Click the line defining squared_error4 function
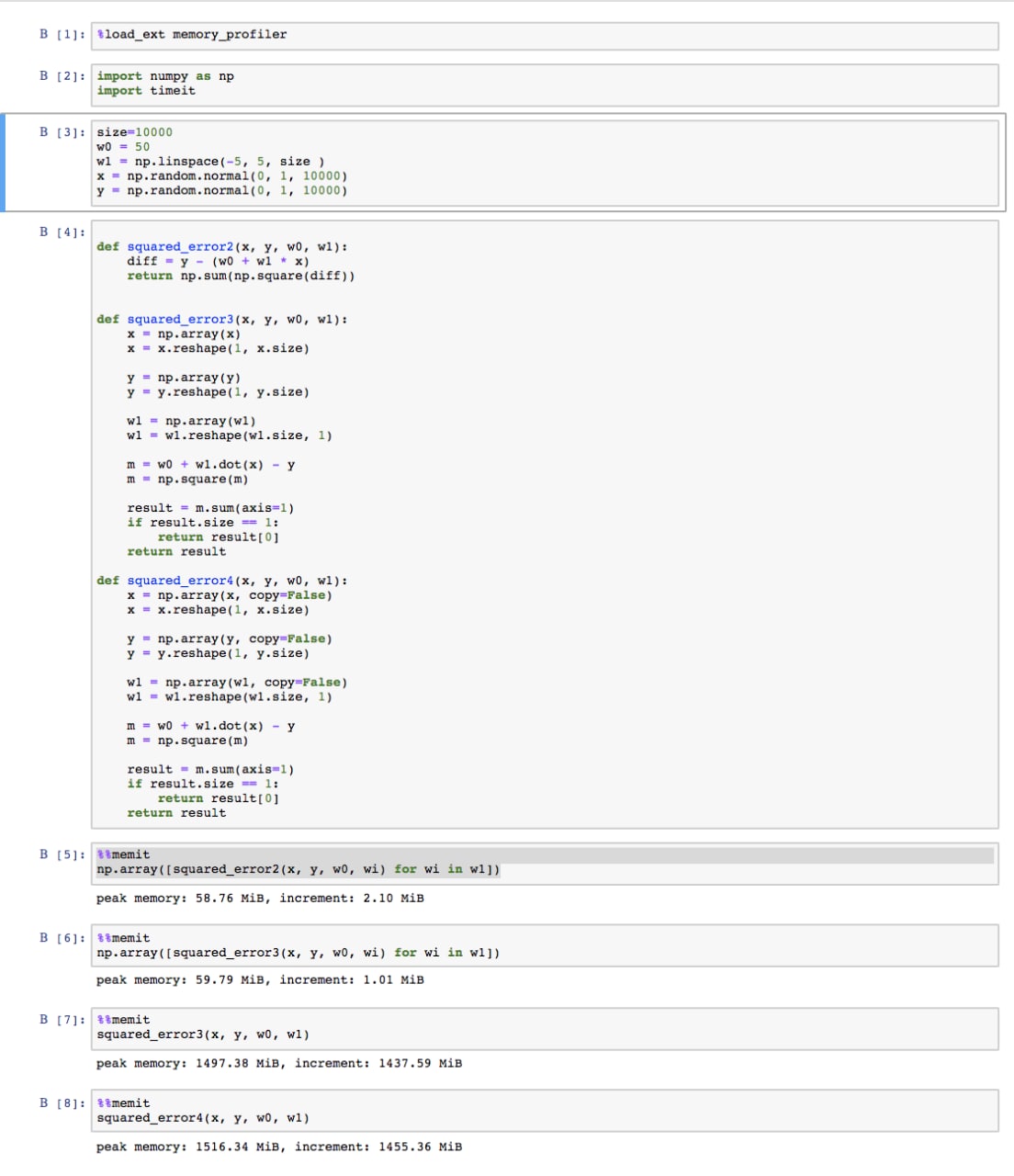Viewport: 1014px width, 1176px height. (222, 581)
